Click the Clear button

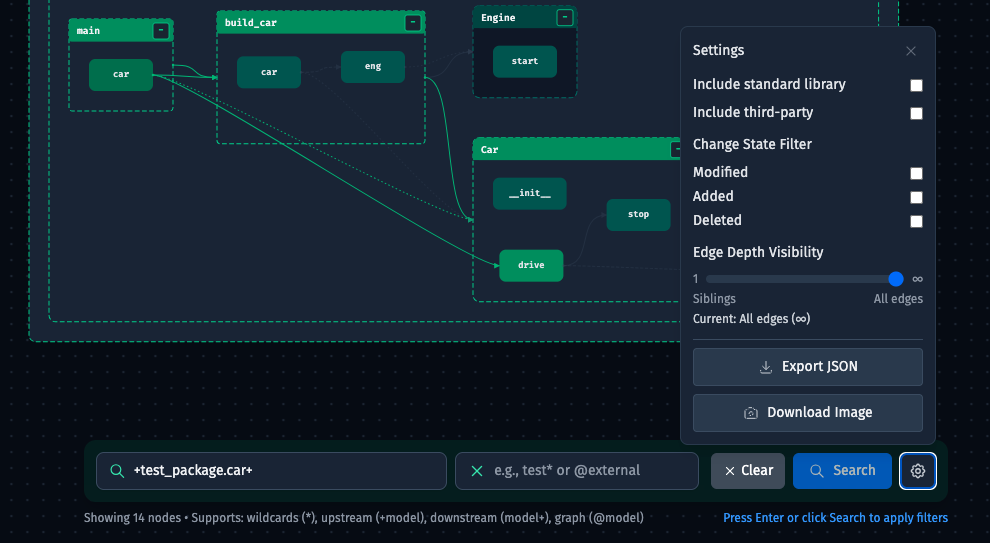point(748,471)
